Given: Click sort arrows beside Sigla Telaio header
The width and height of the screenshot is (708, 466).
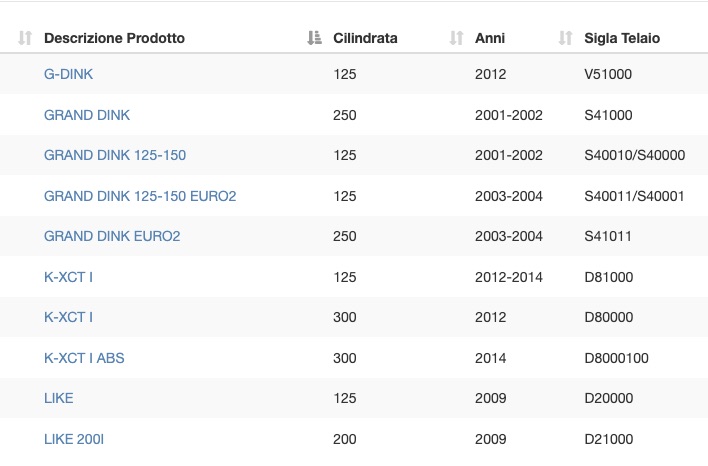Looking at the screenshot, I should [565, 38].
